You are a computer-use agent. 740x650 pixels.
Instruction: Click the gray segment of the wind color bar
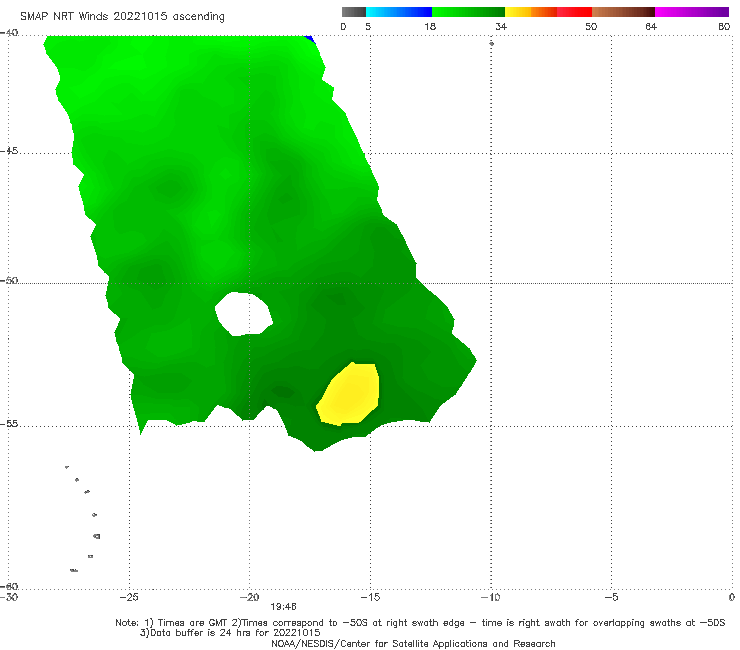coord(353,12)
